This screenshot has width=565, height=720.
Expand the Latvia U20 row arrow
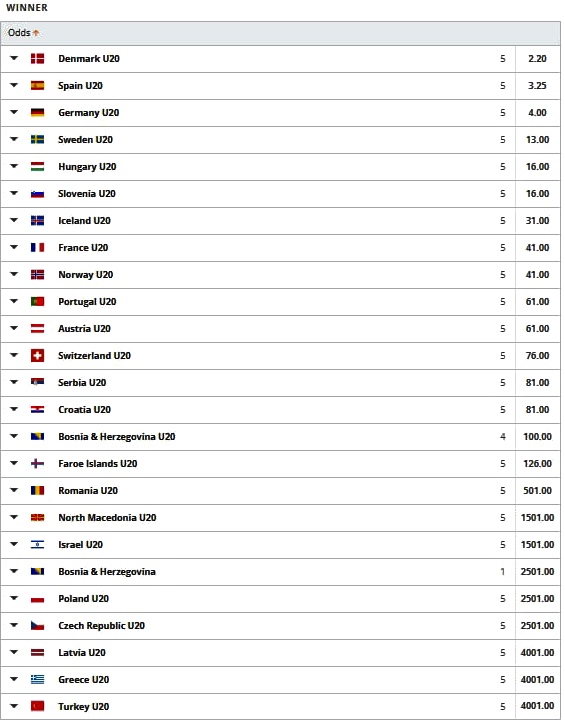14,652
